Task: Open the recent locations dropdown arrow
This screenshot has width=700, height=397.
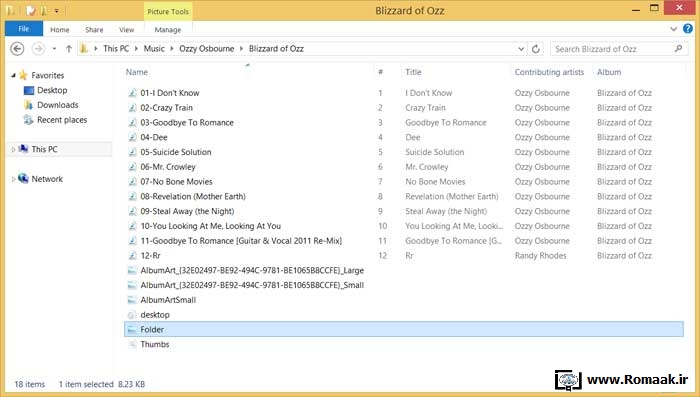Action: [x=54, y=49]
